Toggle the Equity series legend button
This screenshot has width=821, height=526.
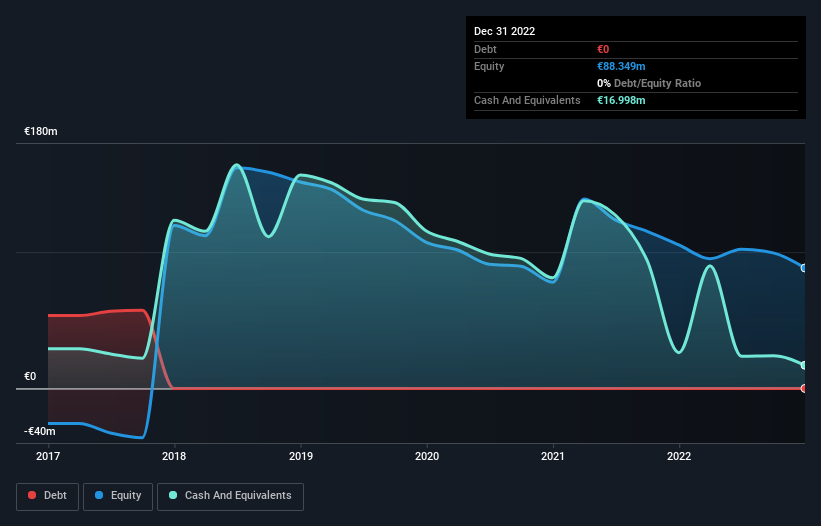118,496
